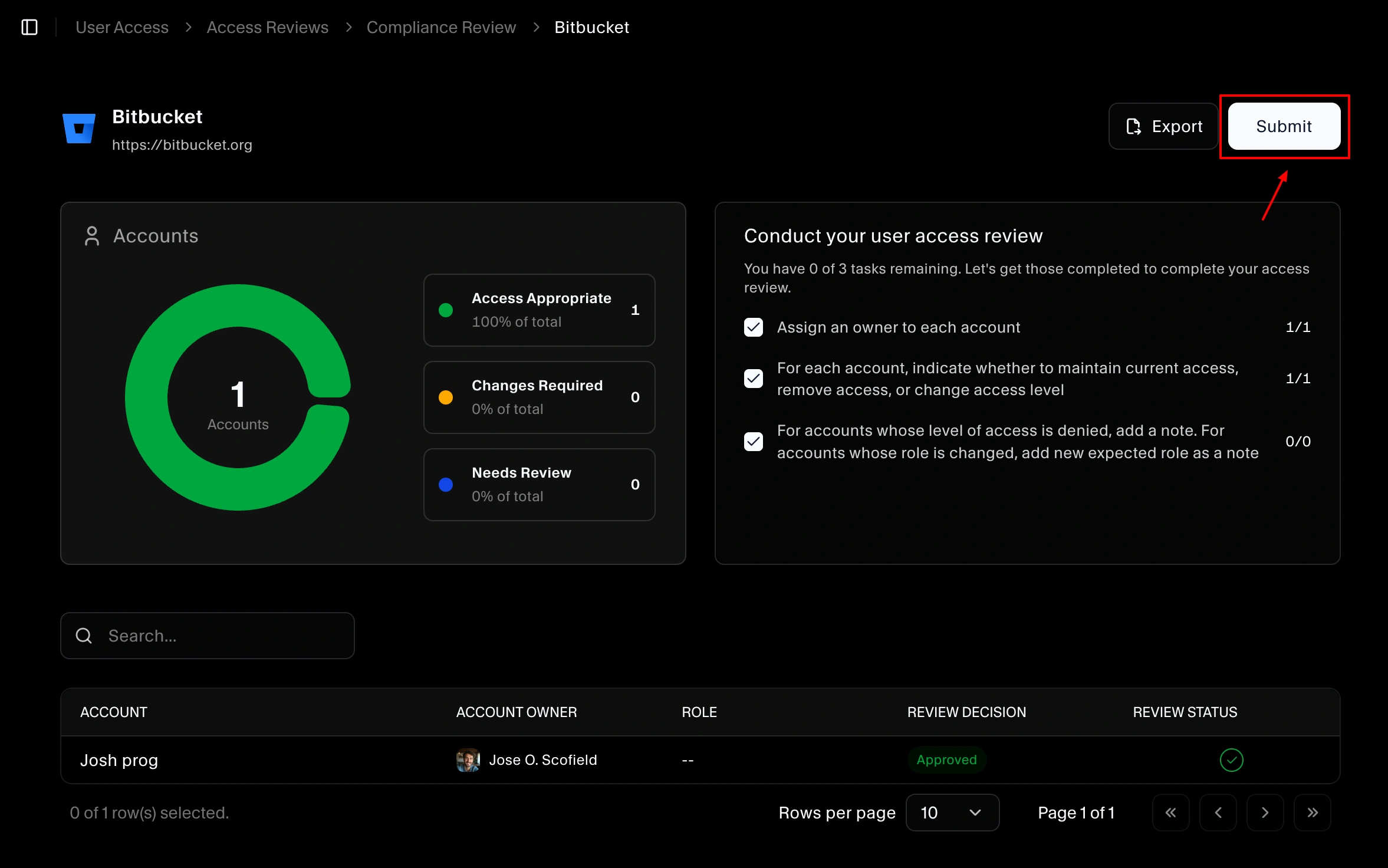1388x868 pixels.
Task: Go to previous page with left arrow icon
Action: click(x=1218, y=813)
